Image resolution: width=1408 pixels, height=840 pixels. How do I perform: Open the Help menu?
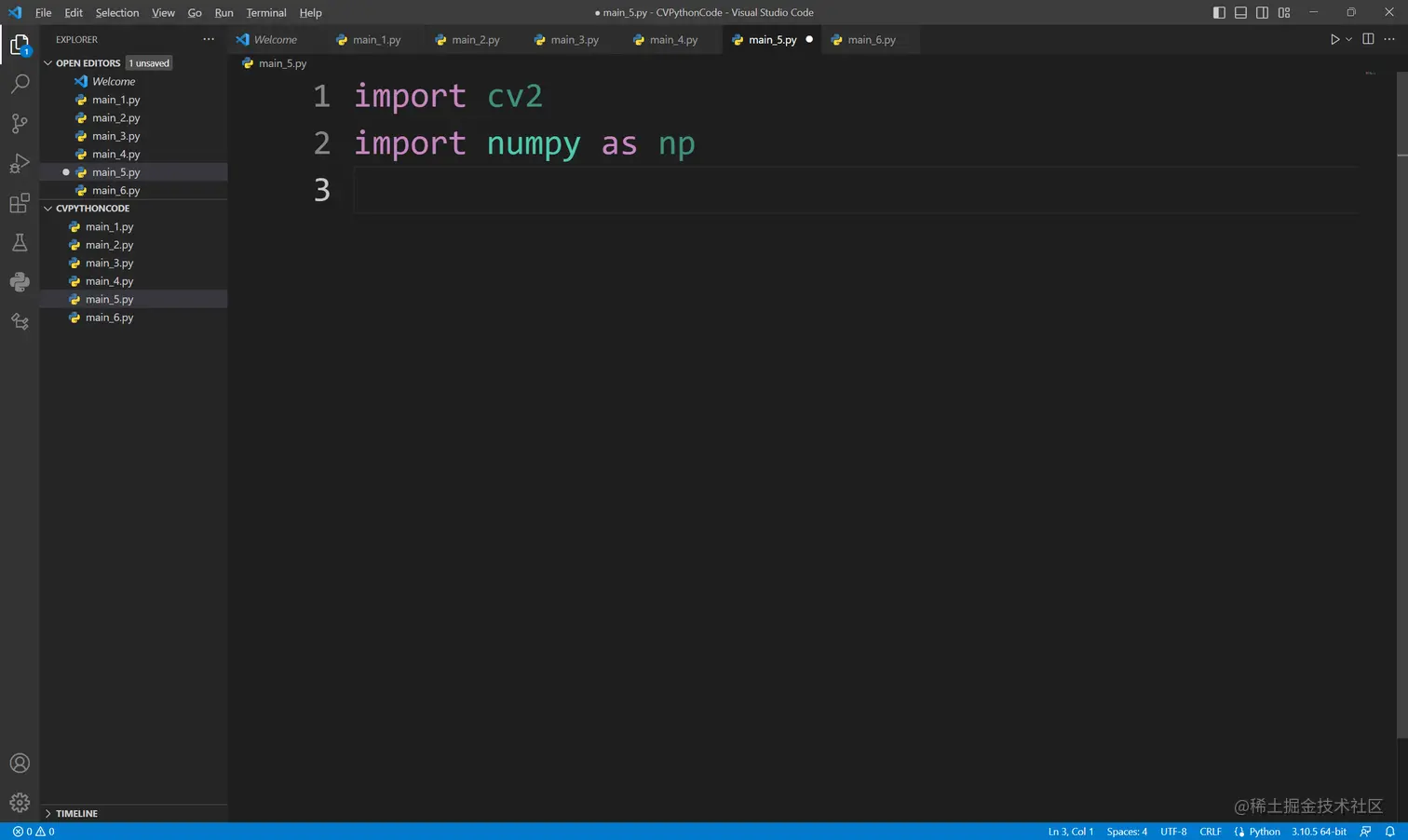[310, 12]
